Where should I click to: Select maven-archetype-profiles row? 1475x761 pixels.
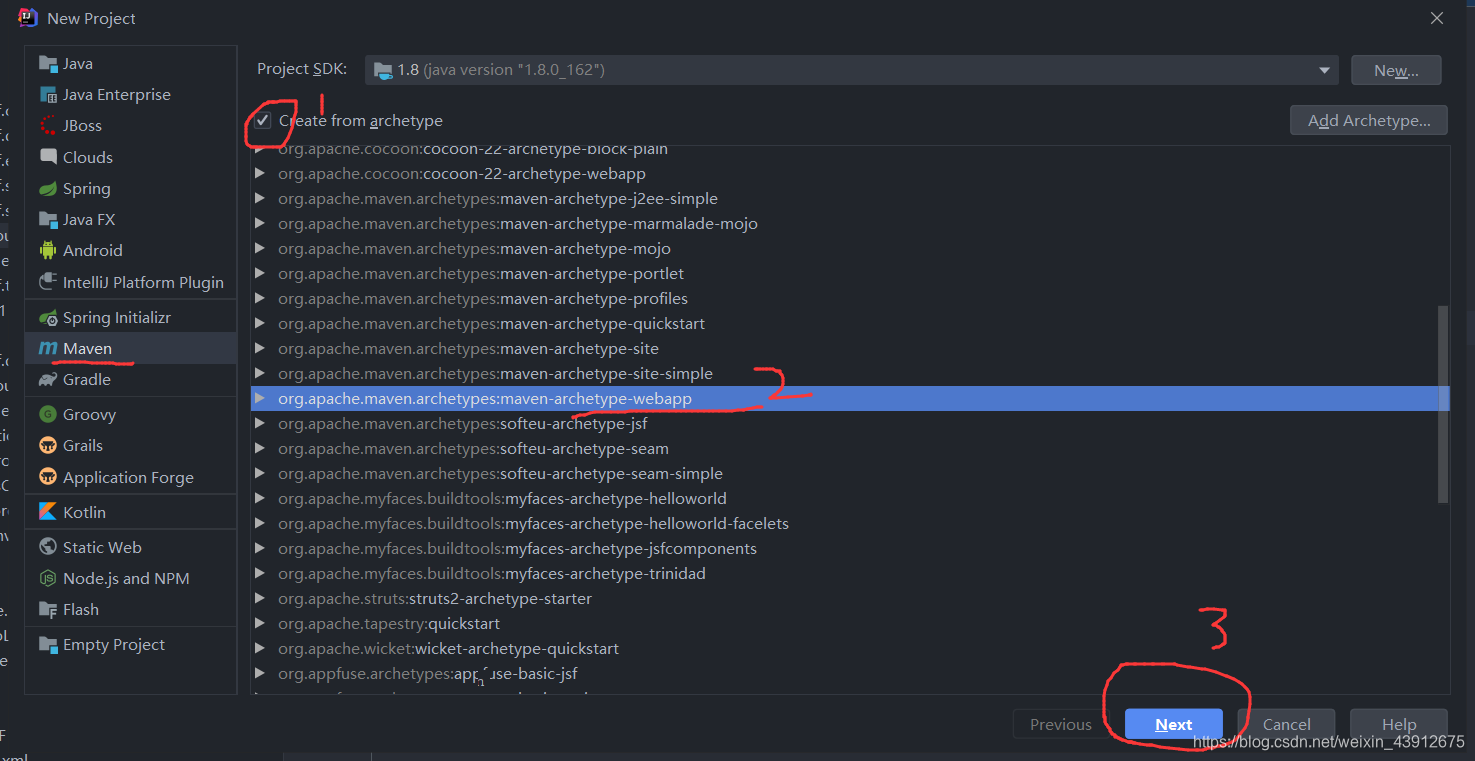(x=850, y=298)
